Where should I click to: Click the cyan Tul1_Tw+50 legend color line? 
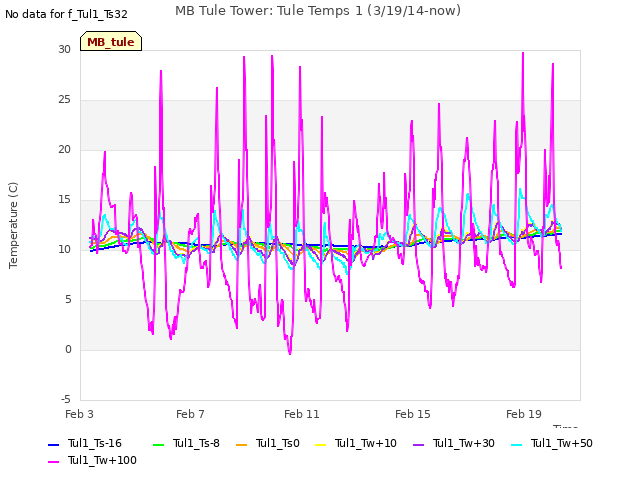pos(517,444)
